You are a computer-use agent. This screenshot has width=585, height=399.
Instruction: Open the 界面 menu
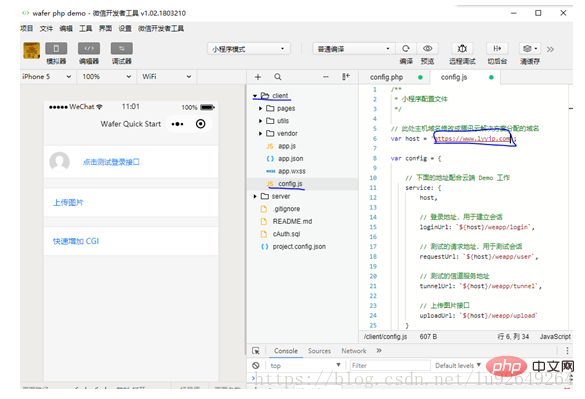click(x=105, y=28)
